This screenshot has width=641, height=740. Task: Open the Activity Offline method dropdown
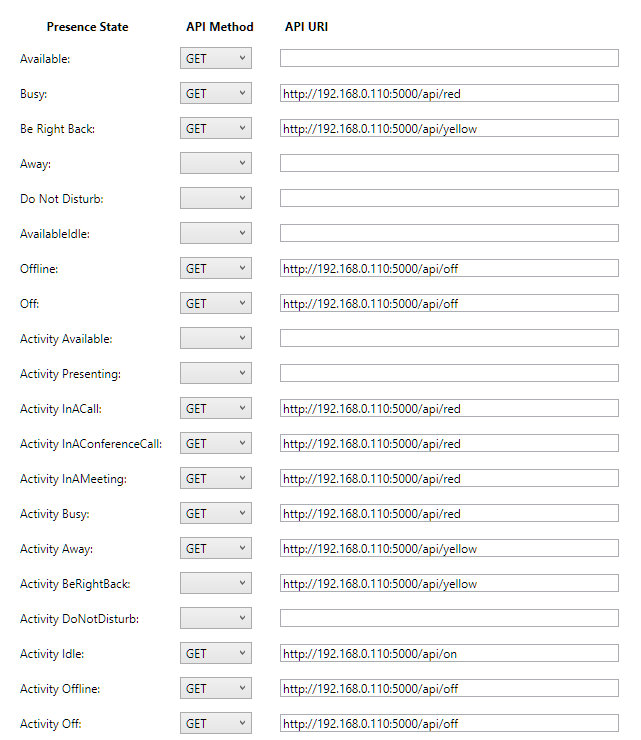pyautogui.click(x=216, y=689)
